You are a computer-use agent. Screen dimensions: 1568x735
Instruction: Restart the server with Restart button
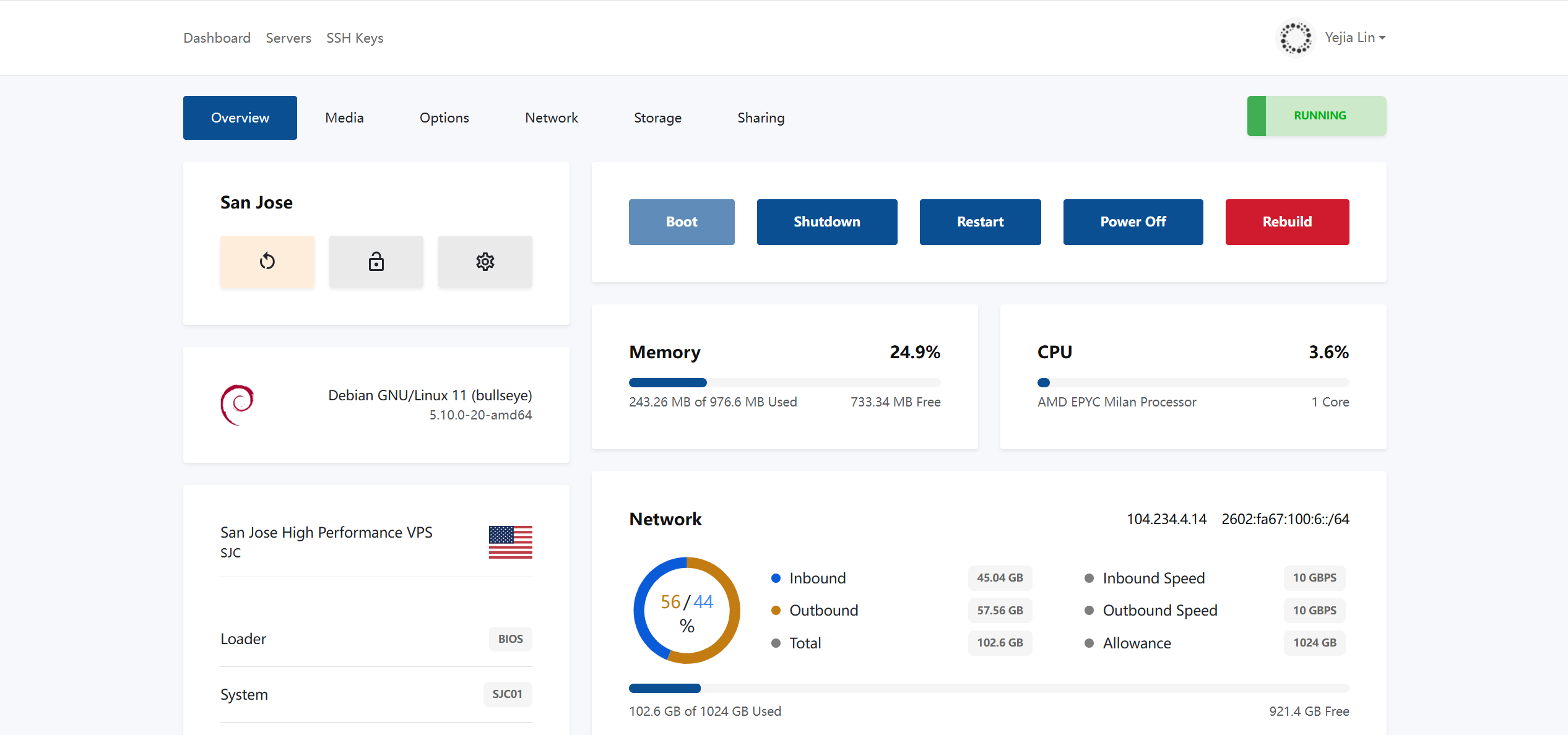point(980,221)
